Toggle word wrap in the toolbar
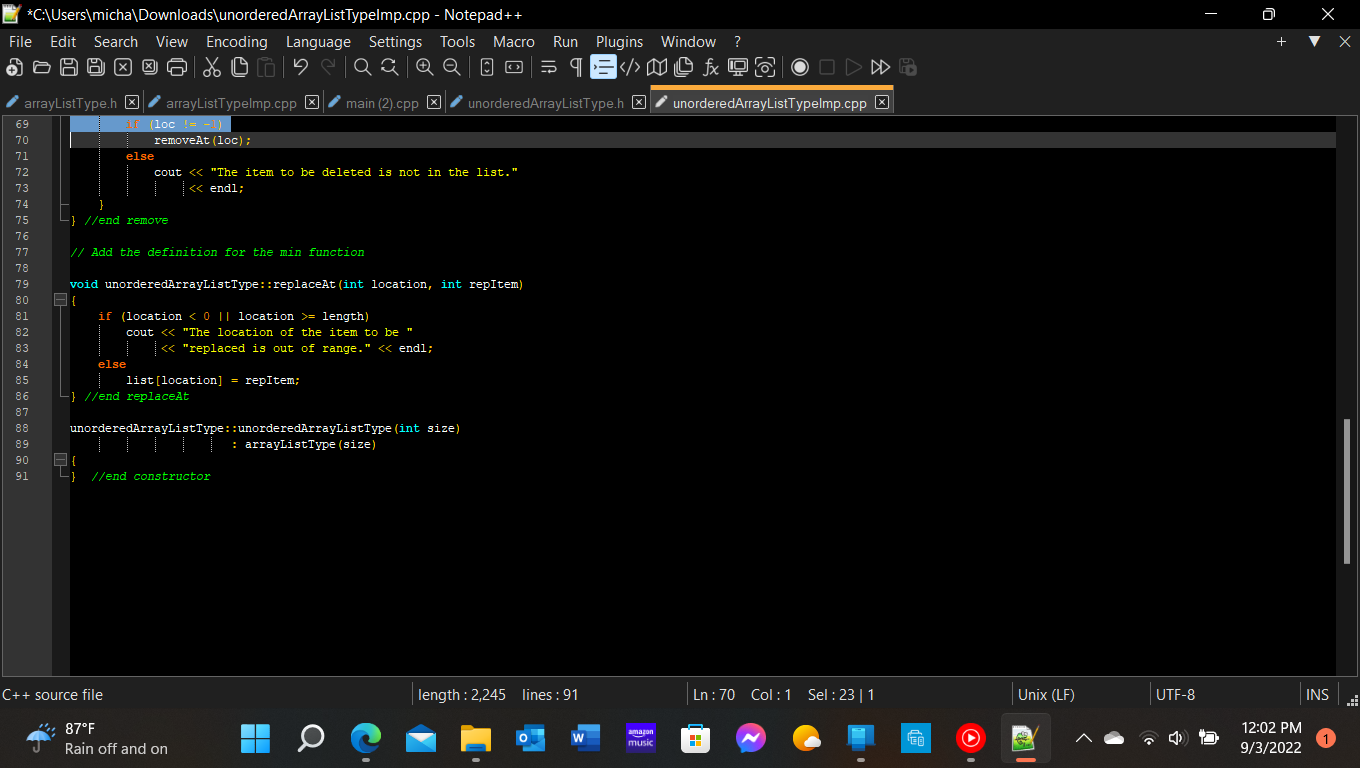Image resolution: width=1360 pixels, height=768 pixels. (548, 67)
